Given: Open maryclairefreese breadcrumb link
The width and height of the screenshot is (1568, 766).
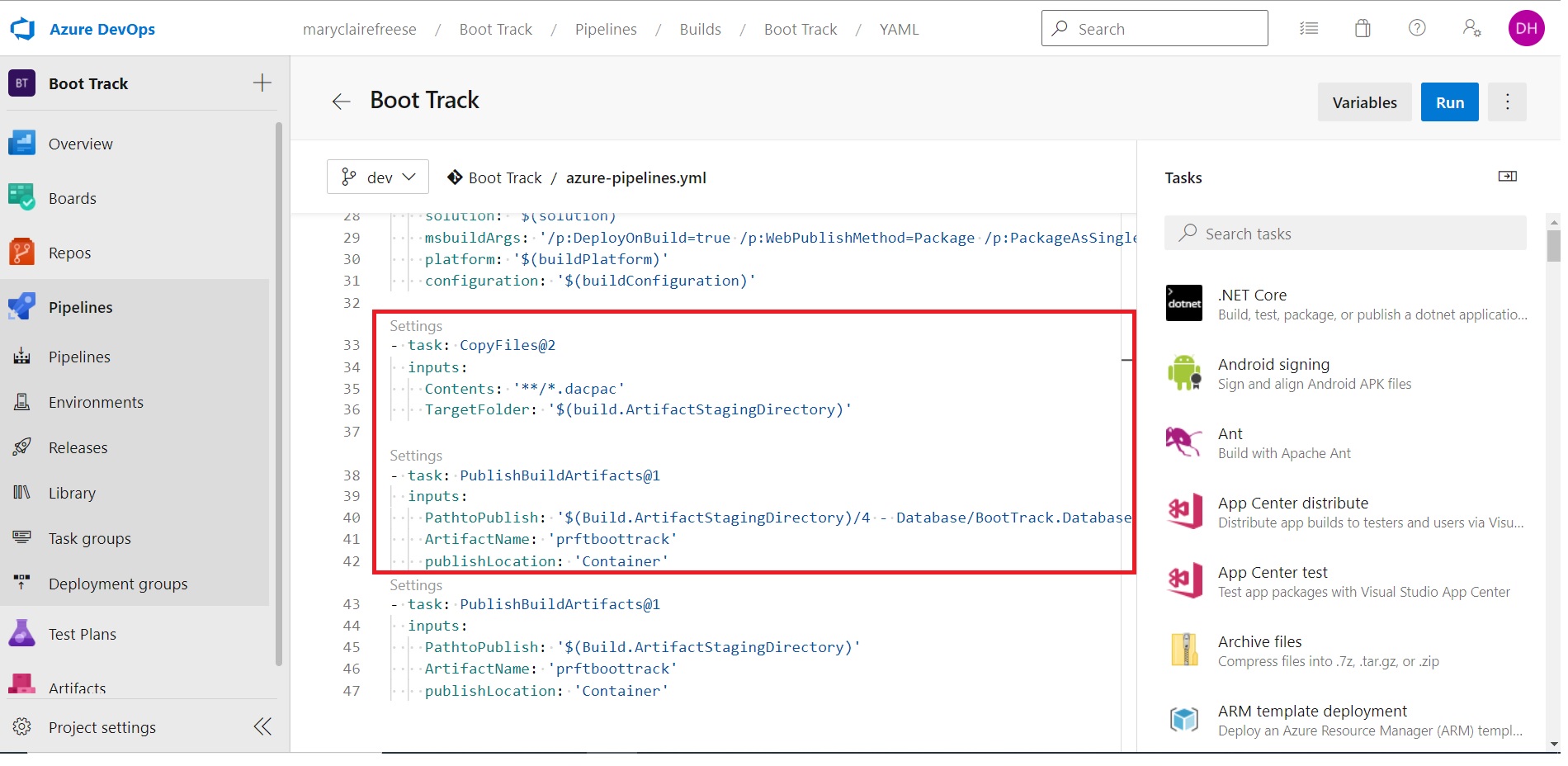Looking at the screenshot, I should click(x=359, y=29).
